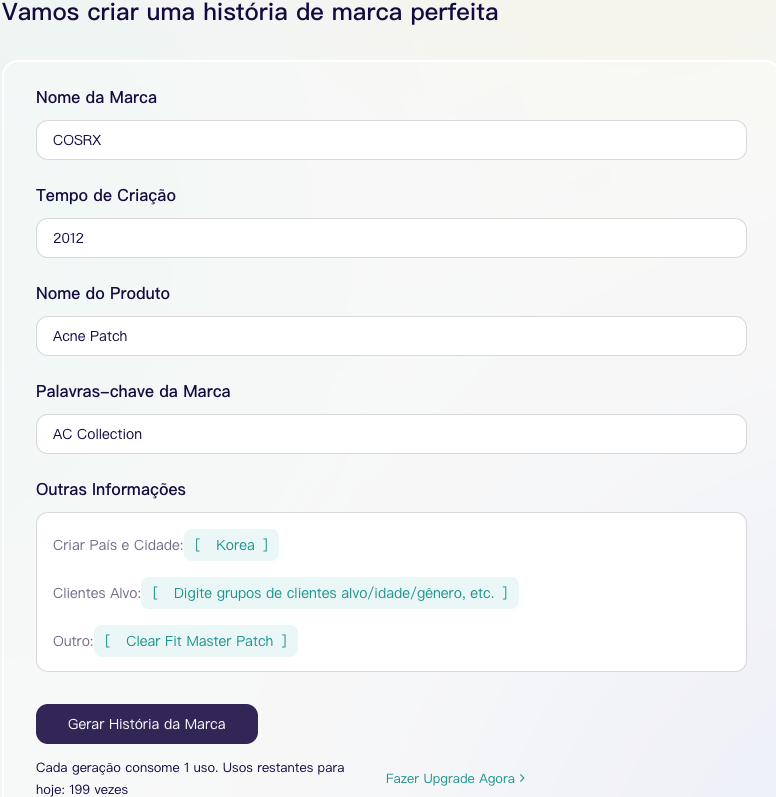Click the Criar País e Cidade label text

point(117,545)
